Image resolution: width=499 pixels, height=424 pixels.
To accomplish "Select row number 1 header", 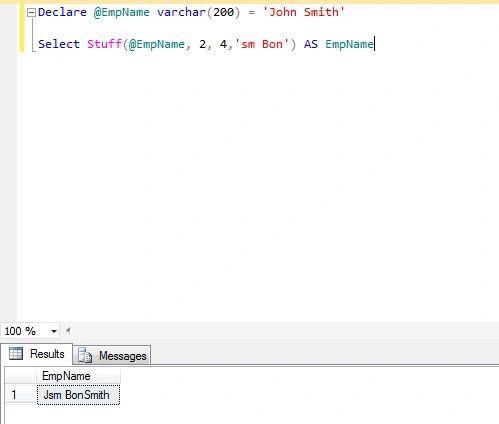I will tap(20, 395).
